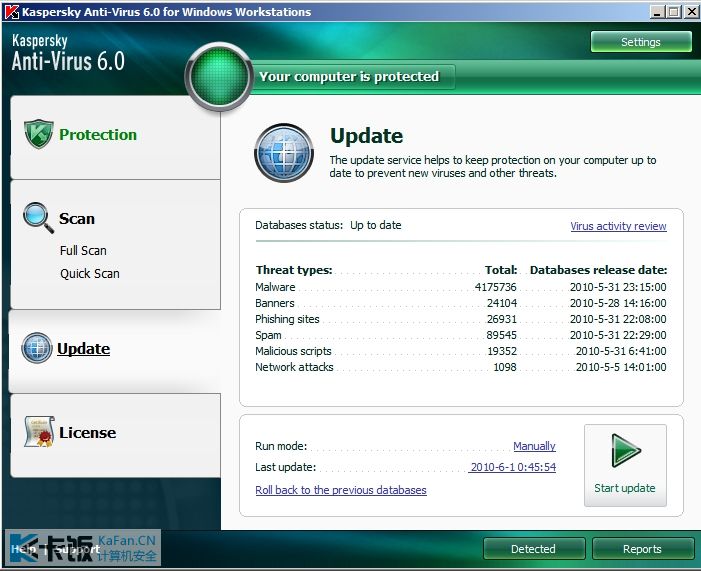
Task: Choose Quick Scan under Scan
Action: pos(90,274)
